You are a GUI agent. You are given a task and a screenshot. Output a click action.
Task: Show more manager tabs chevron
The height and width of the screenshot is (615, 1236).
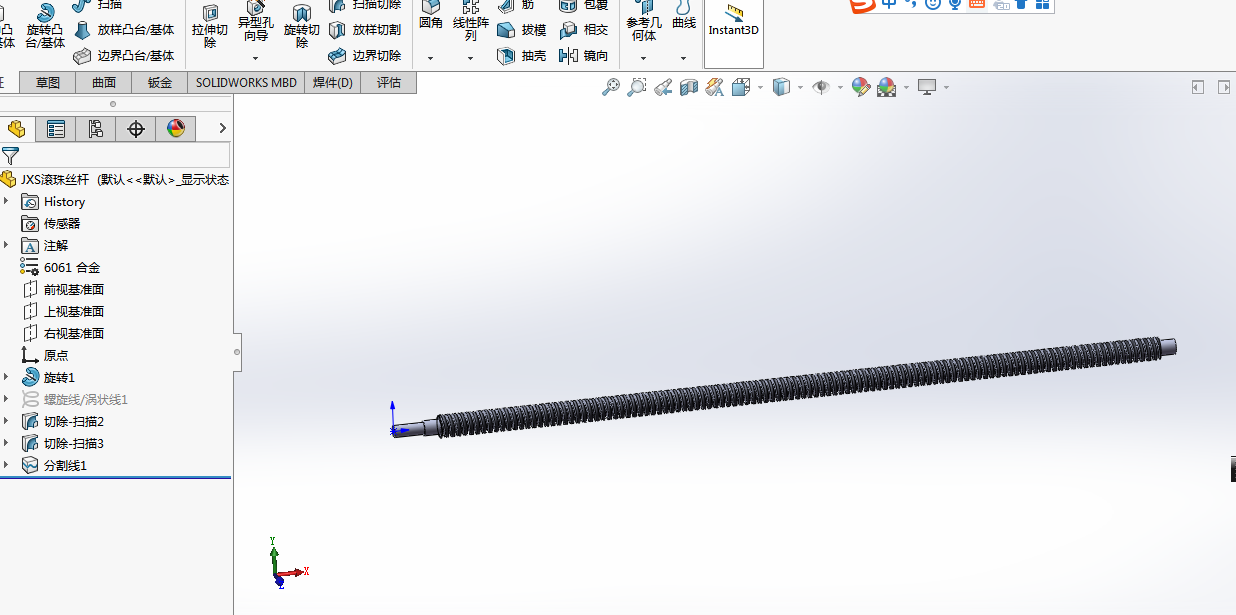pos(222,128)
